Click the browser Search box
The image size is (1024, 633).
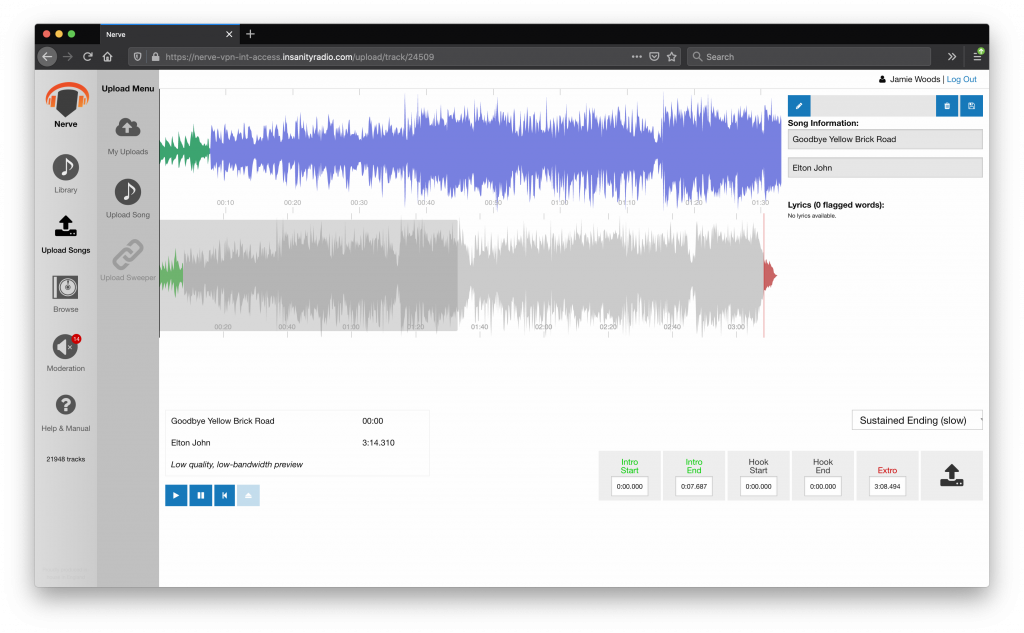click(x=808, y=57)
